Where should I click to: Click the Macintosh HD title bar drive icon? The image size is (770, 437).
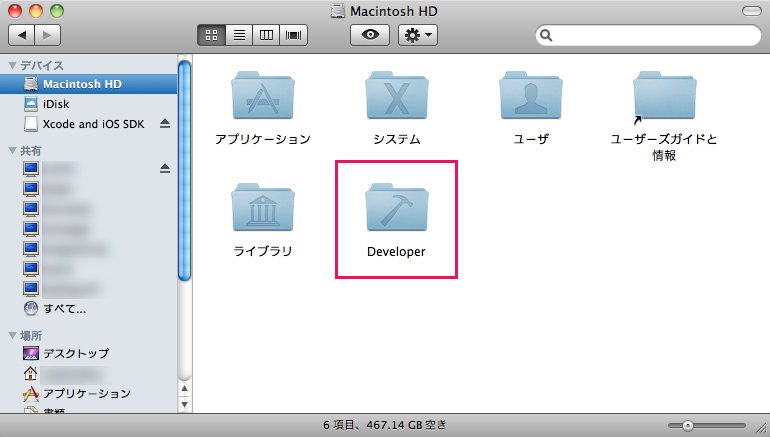pos(338,11)
